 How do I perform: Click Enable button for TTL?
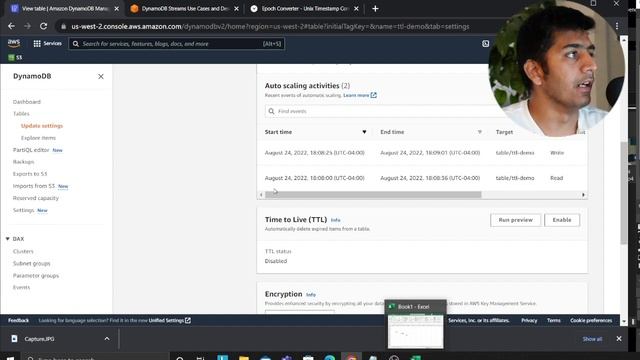562,220
